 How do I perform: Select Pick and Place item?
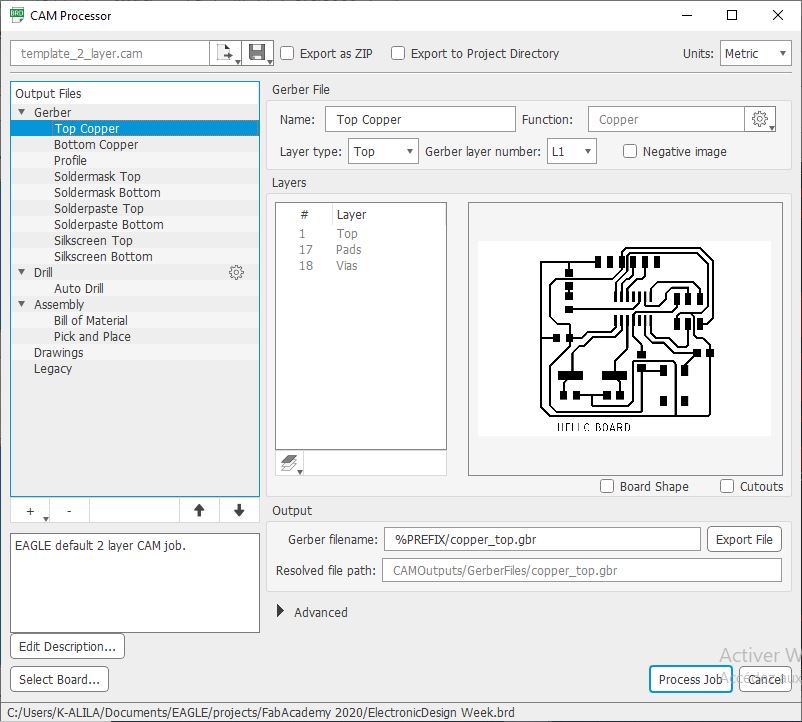135,336
